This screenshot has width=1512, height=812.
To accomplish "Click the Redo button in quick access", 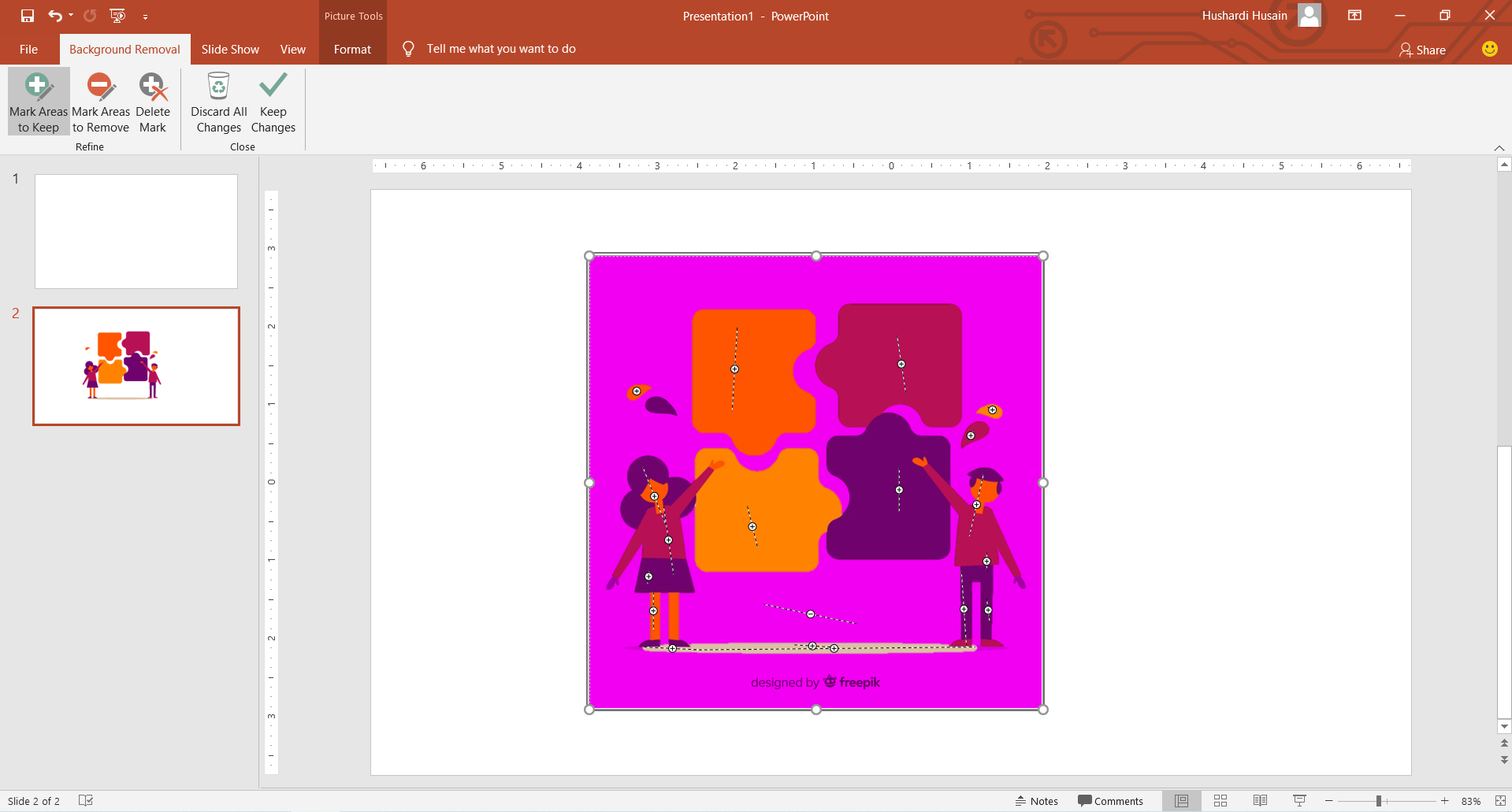I will (x=90, y=16).
